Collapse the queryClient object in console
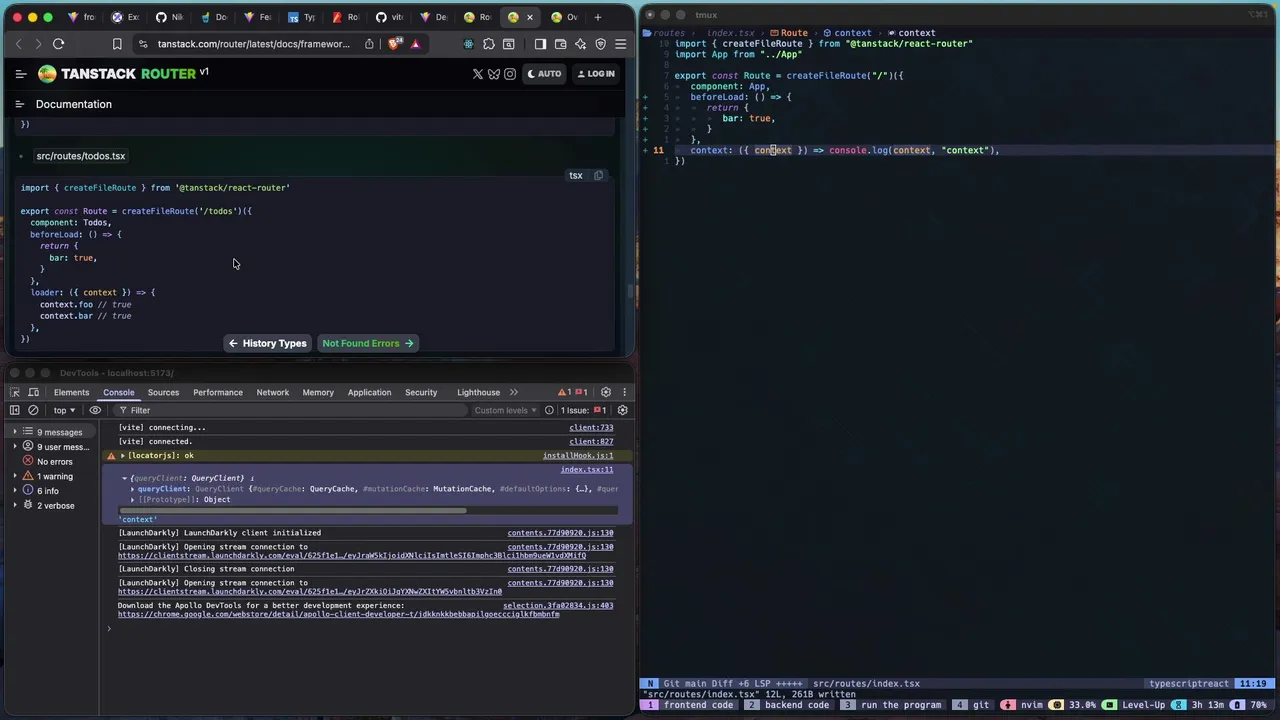The height and width of the screenshot is (720, 1280). (x=125, y=478)
